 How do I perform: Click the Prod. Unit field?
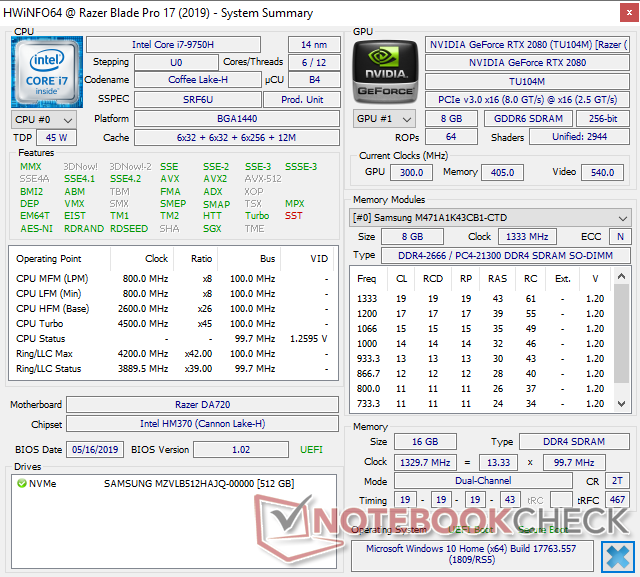point(302,100)
